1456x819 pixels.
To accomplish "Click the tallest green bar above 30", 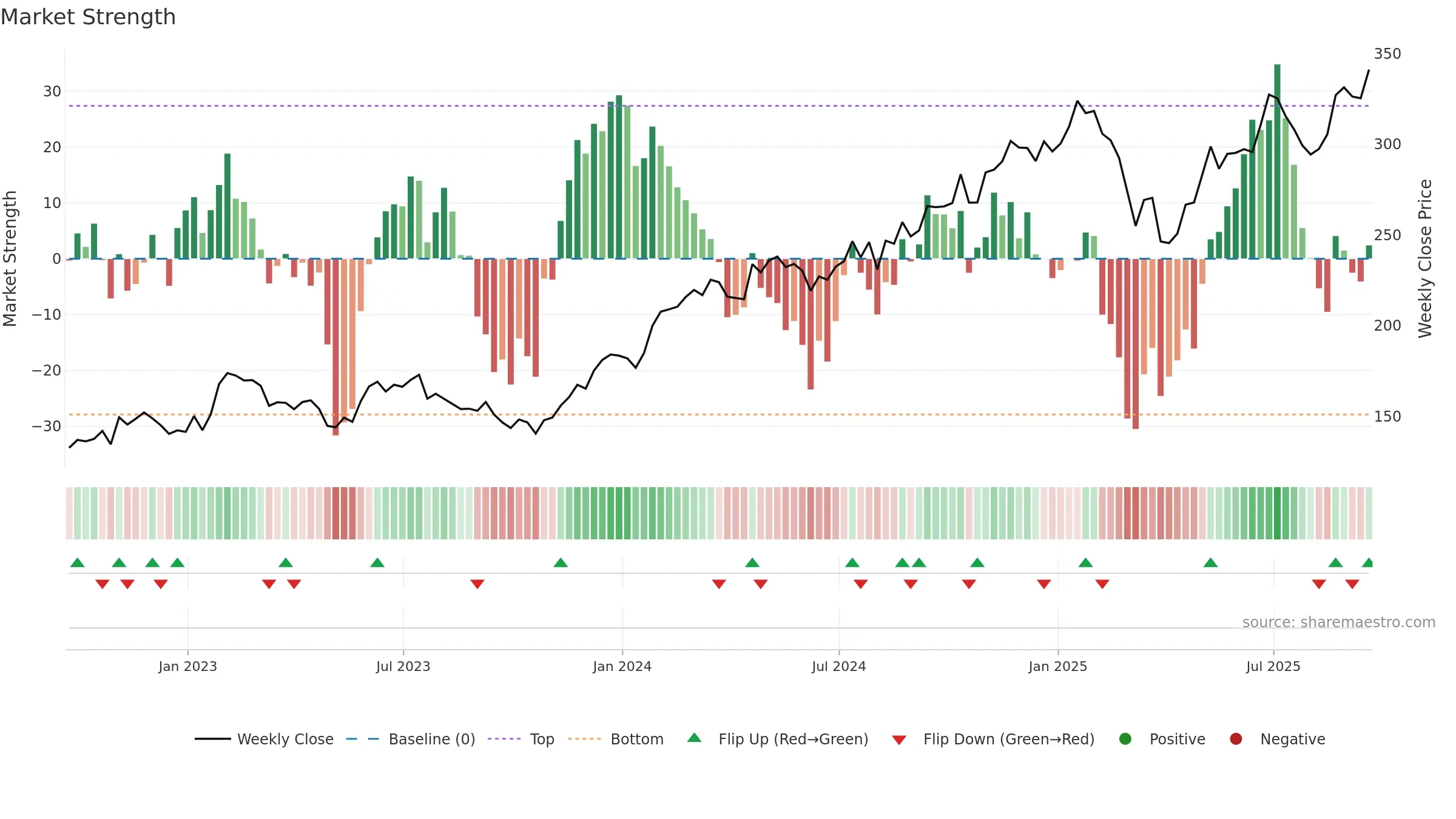I will coord(1278,161).
